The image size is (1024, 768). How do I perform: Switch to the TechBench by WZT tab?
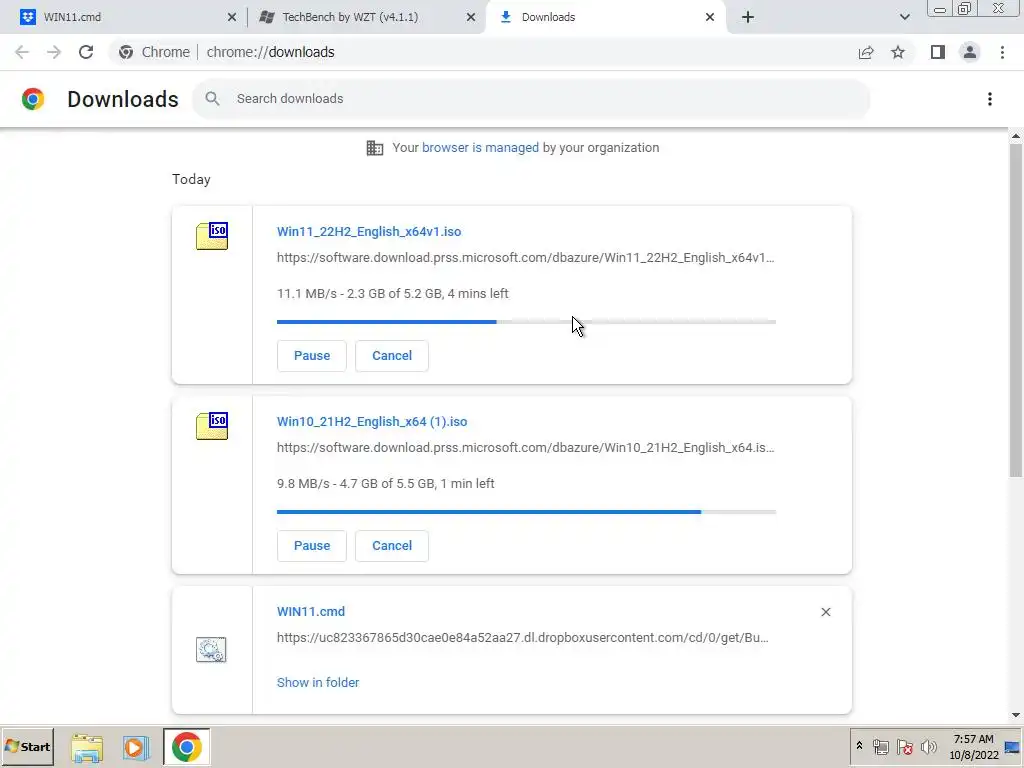tap(367, 17)
